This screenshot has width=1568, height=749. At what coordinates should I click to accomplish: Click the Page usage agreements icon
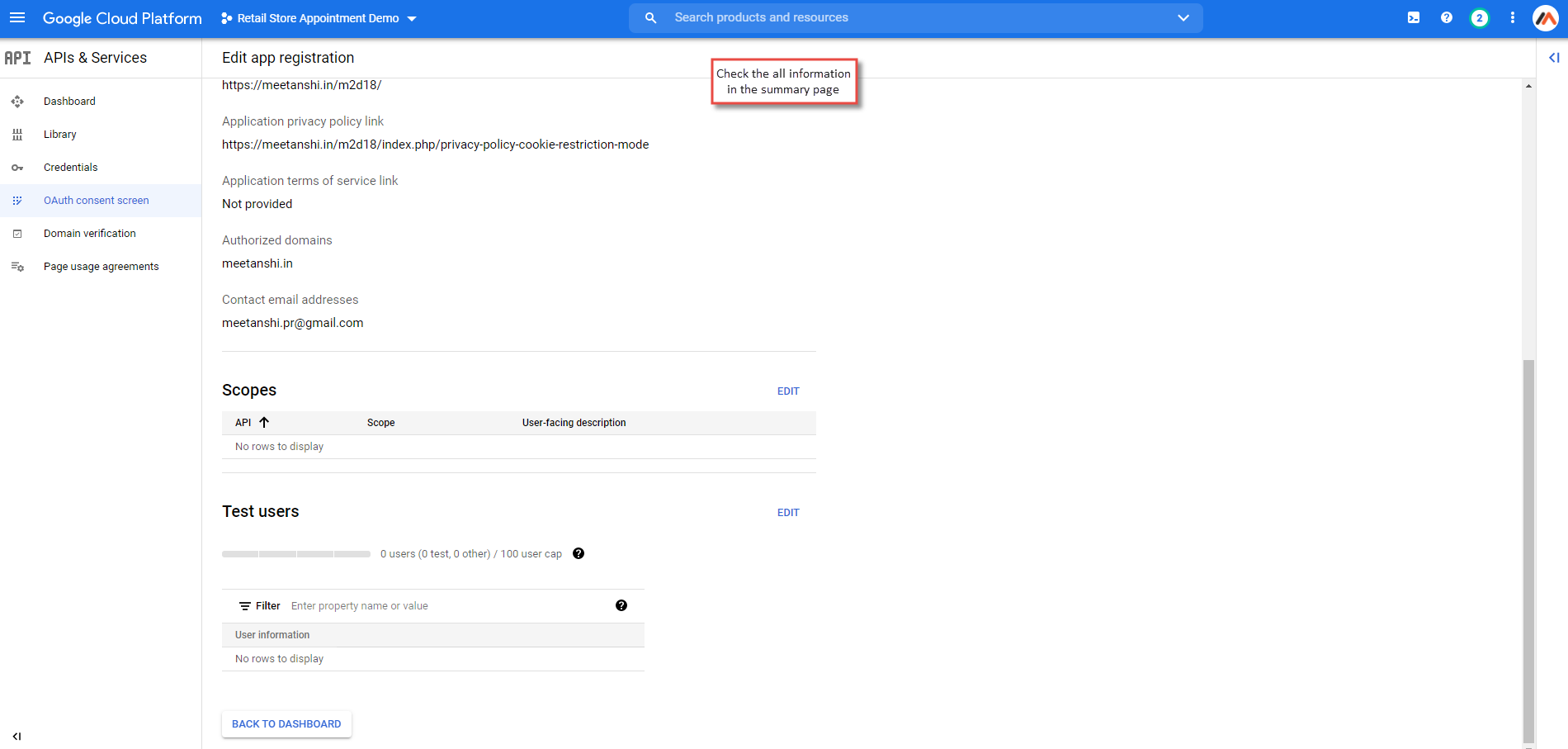(x=17, y=267)
